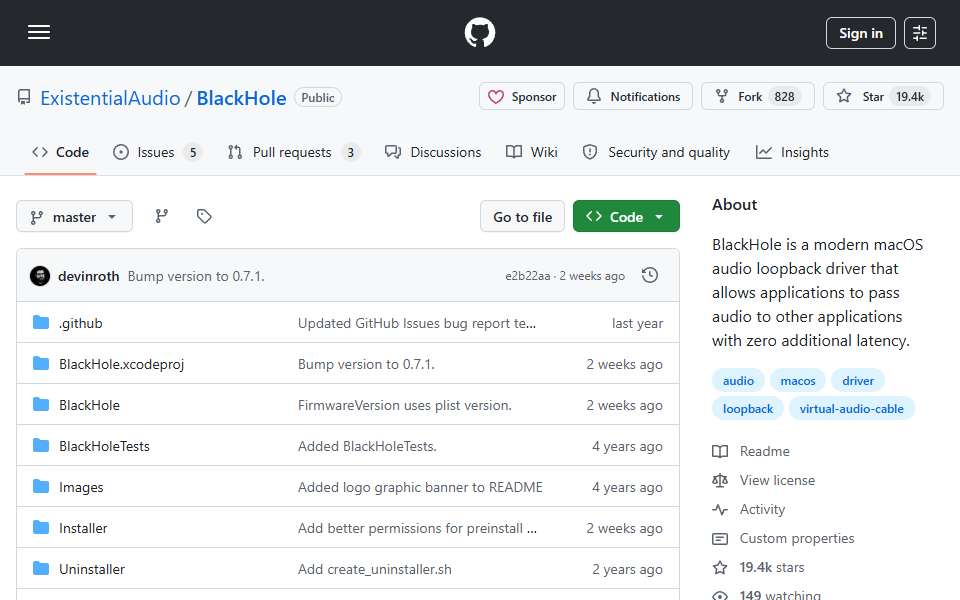Select the virtual-audio-cable topic tag

coord(851,409)
